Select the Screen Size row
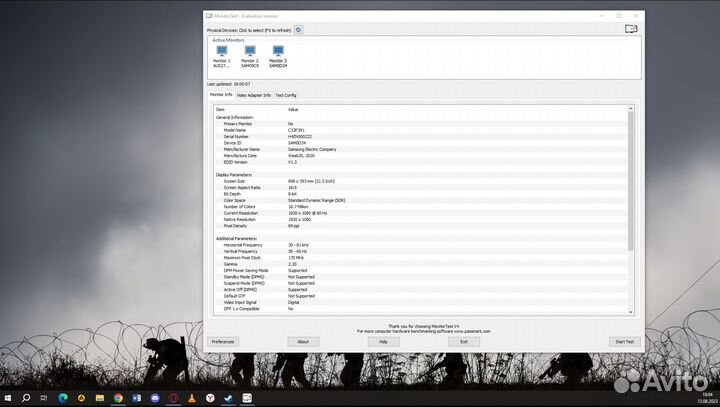This screenshot has width=720, height=407. [x=421, y=181]
